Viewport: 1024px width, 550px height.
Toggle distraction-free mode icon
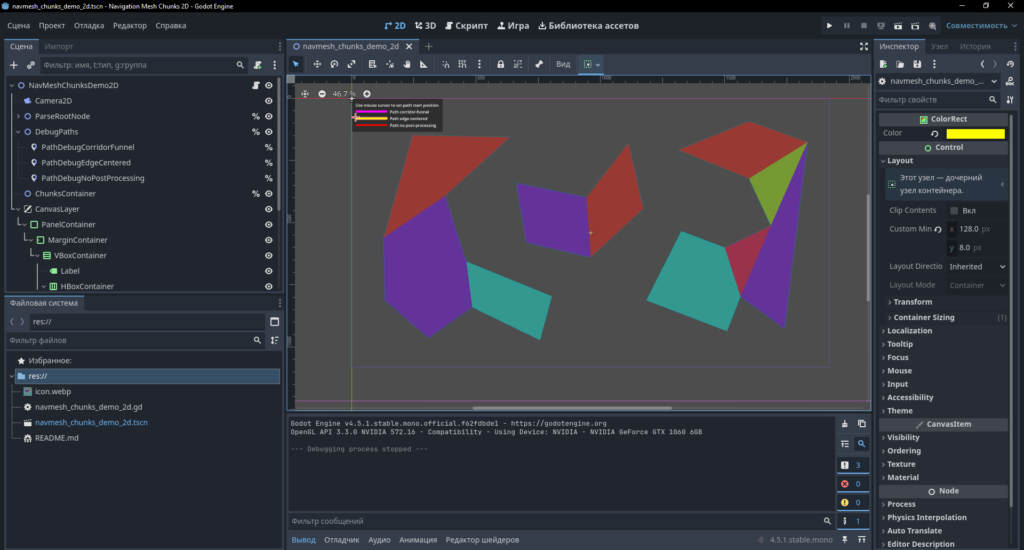click(x=864, y=46)
